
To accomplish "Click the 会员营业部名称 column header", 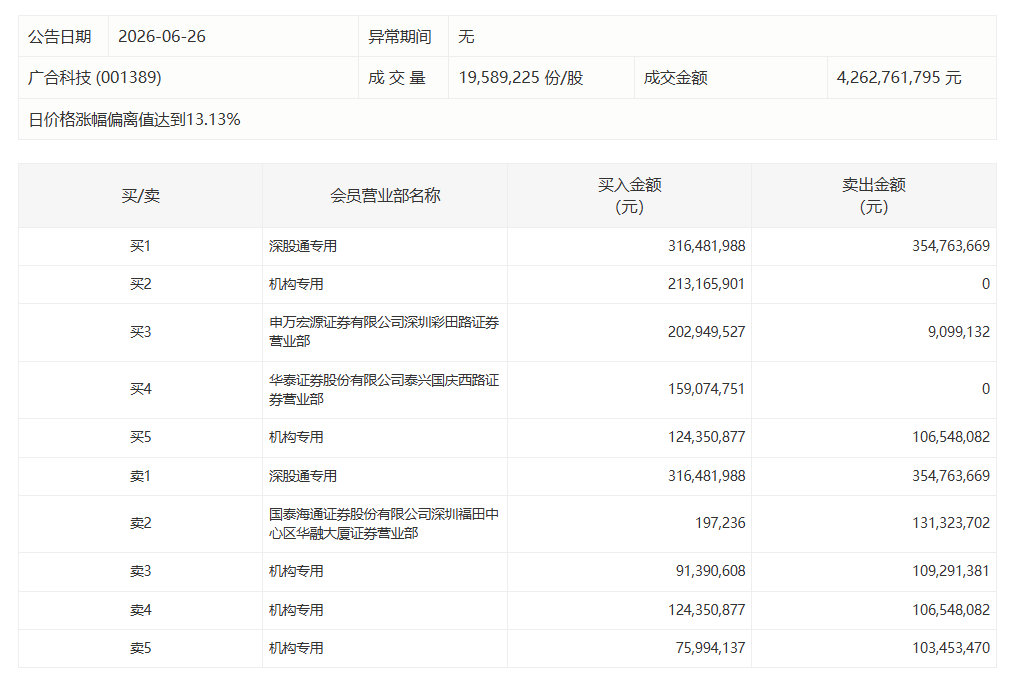I will coord(385,196).
